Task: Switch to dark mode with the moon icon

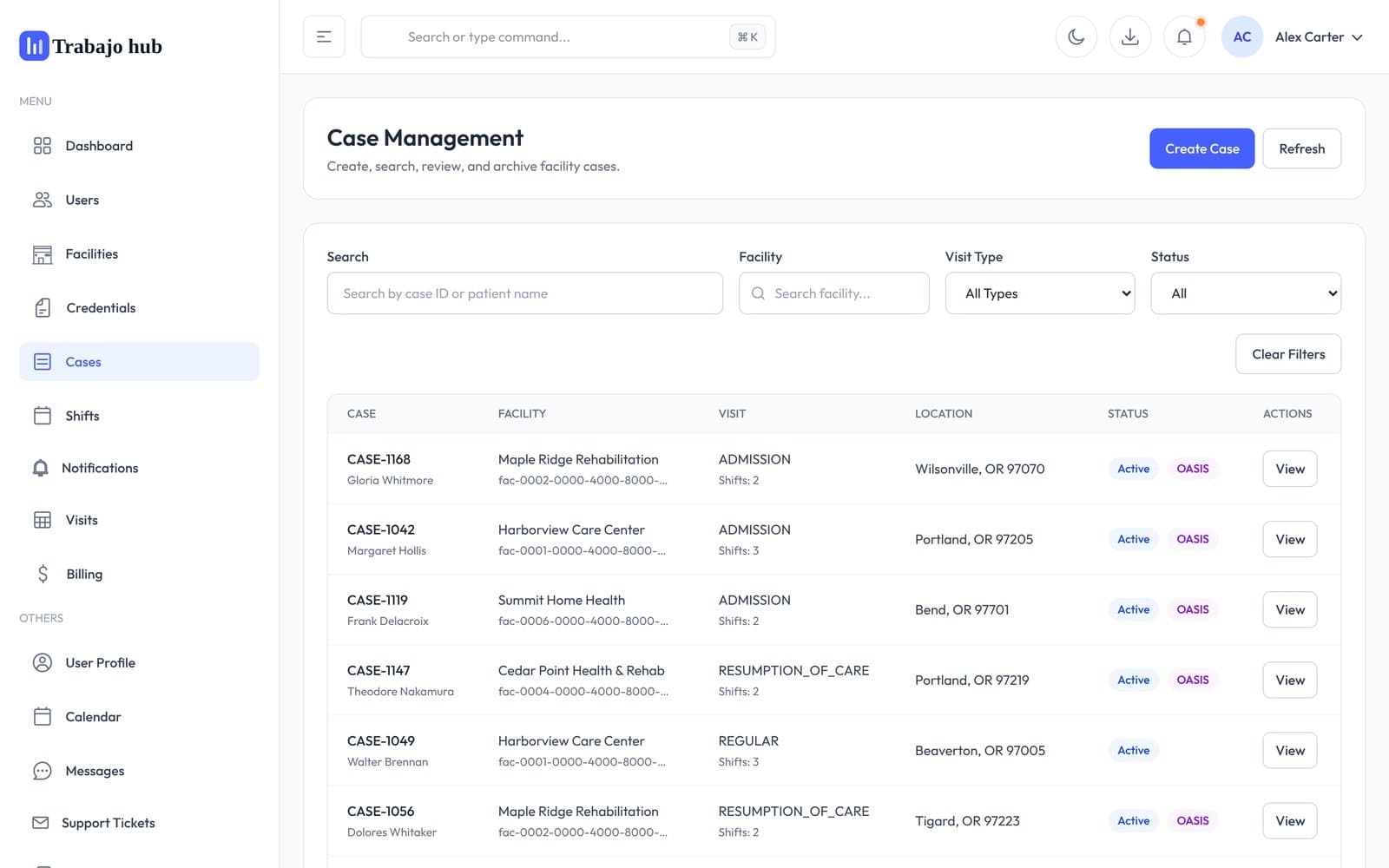Action: 1076,36
